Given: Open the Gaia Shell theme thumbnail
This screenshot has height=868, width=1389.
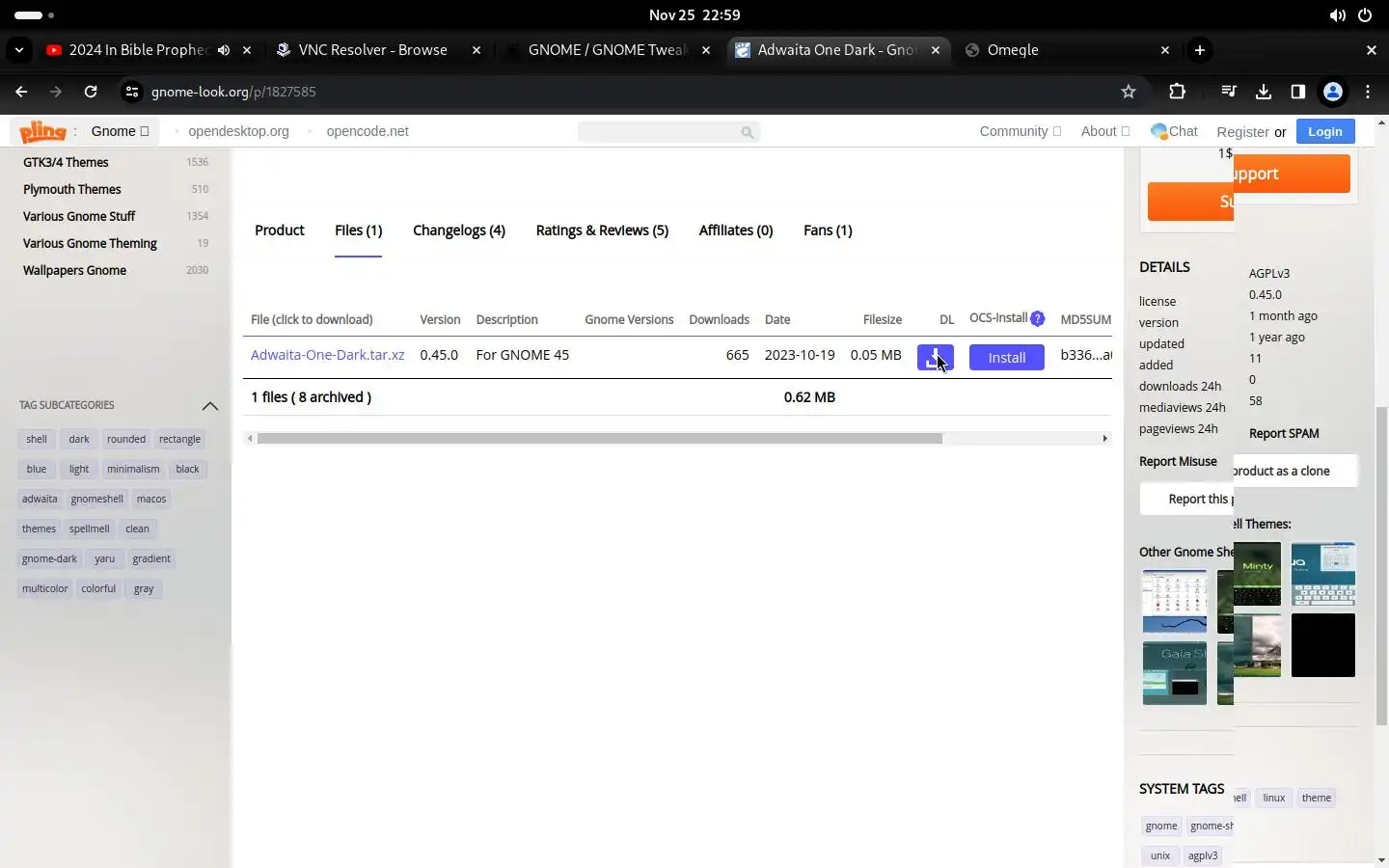Looking at the screenshot, I should tap(1174, 673).
